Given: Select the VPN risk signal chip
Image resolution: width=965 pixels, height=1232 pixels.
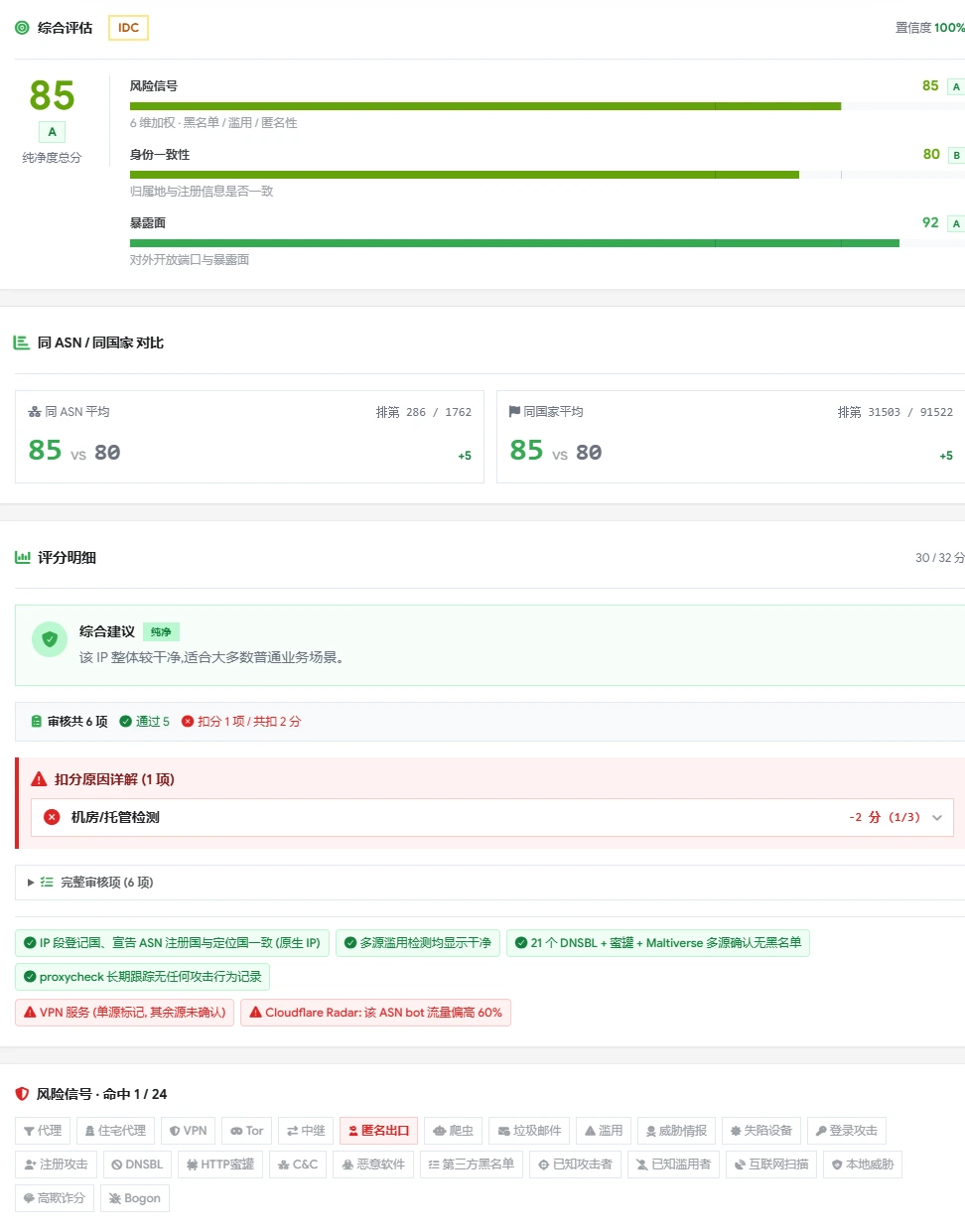Looking at the screenshot, I should [x=188, y=1131].
